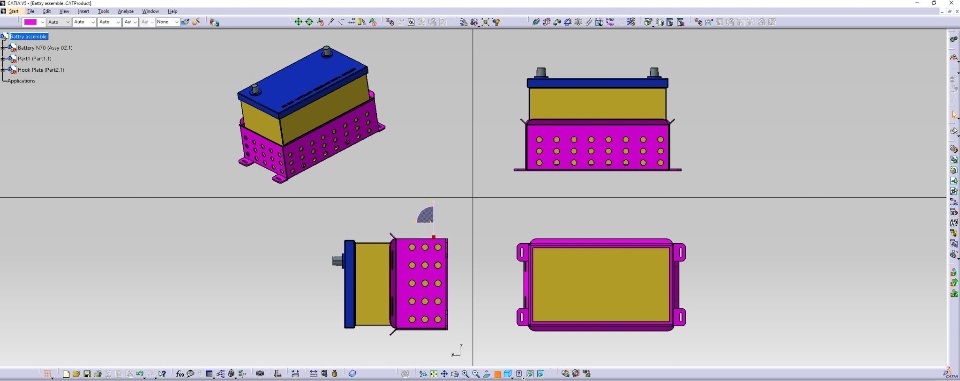Click the Zoom Out magnifier icon

coord(476,374)
